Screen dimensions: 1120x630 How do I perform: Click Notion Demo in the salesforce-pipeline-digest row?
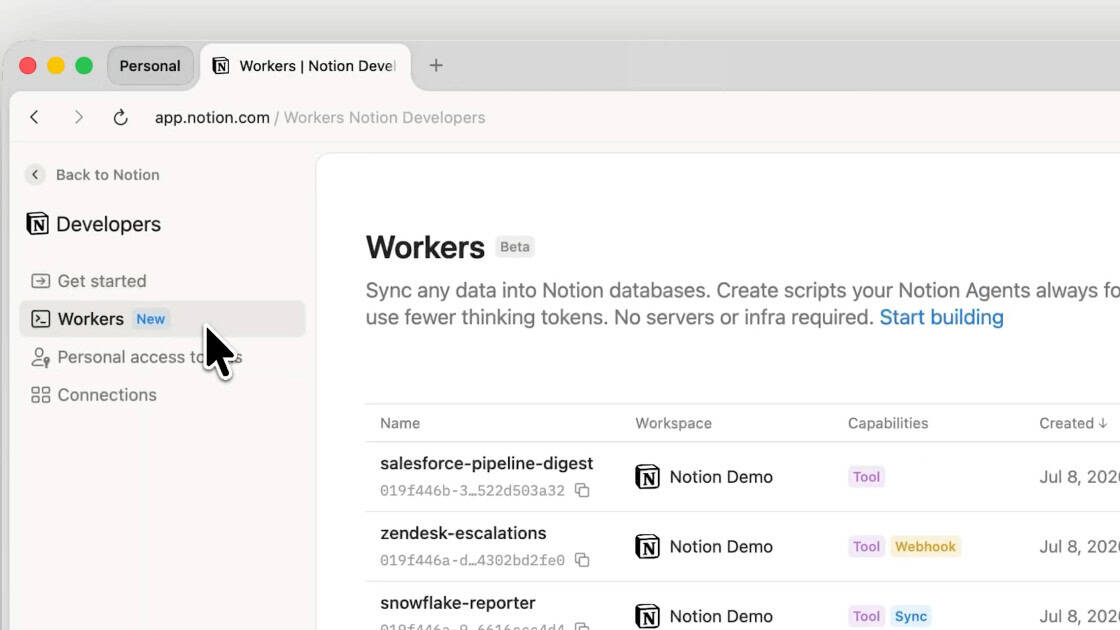pos(721,477)
